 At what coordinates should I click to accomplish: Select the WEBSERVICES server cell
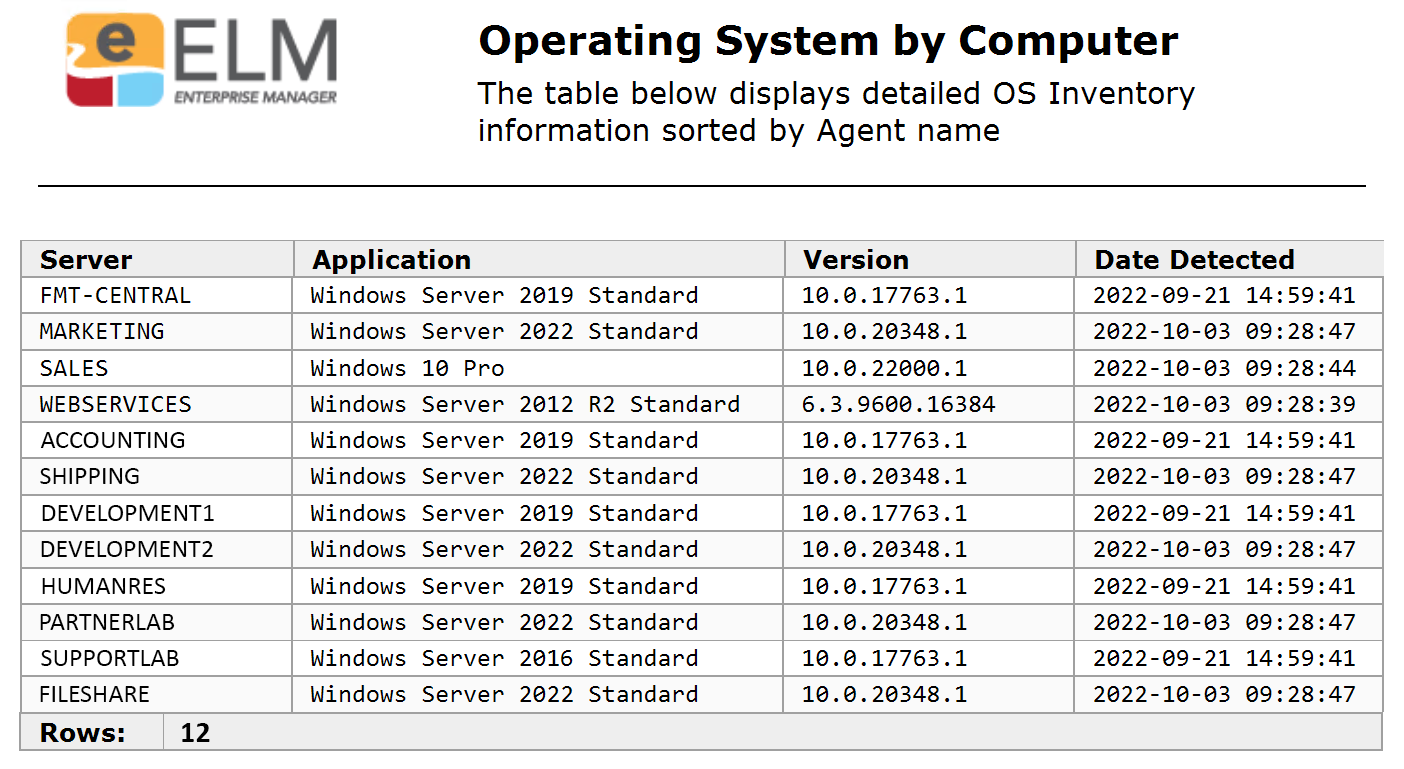coord(157,404)
